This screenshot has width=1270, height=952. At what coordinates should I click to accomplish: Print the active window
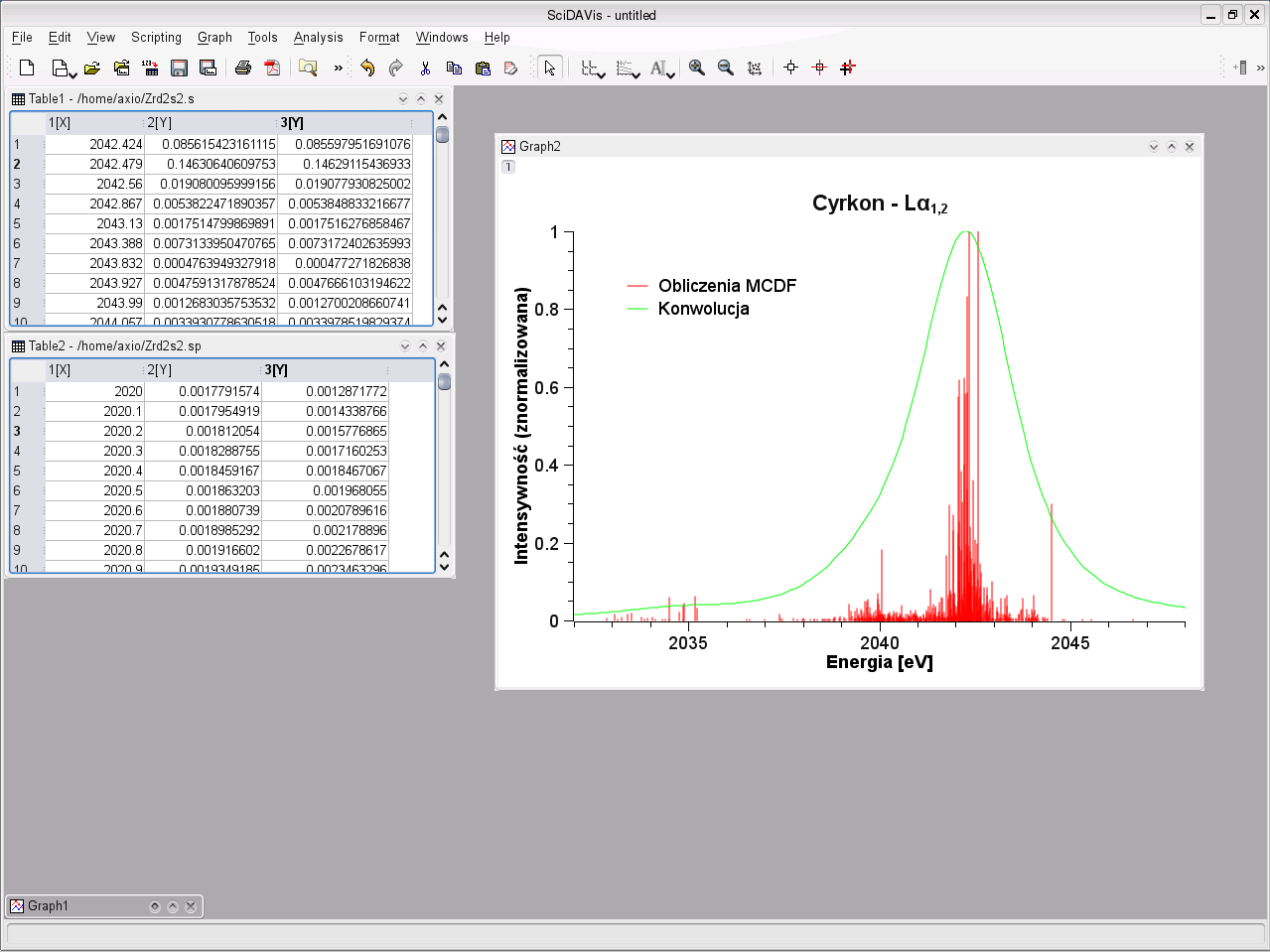(x=243, y=68)
